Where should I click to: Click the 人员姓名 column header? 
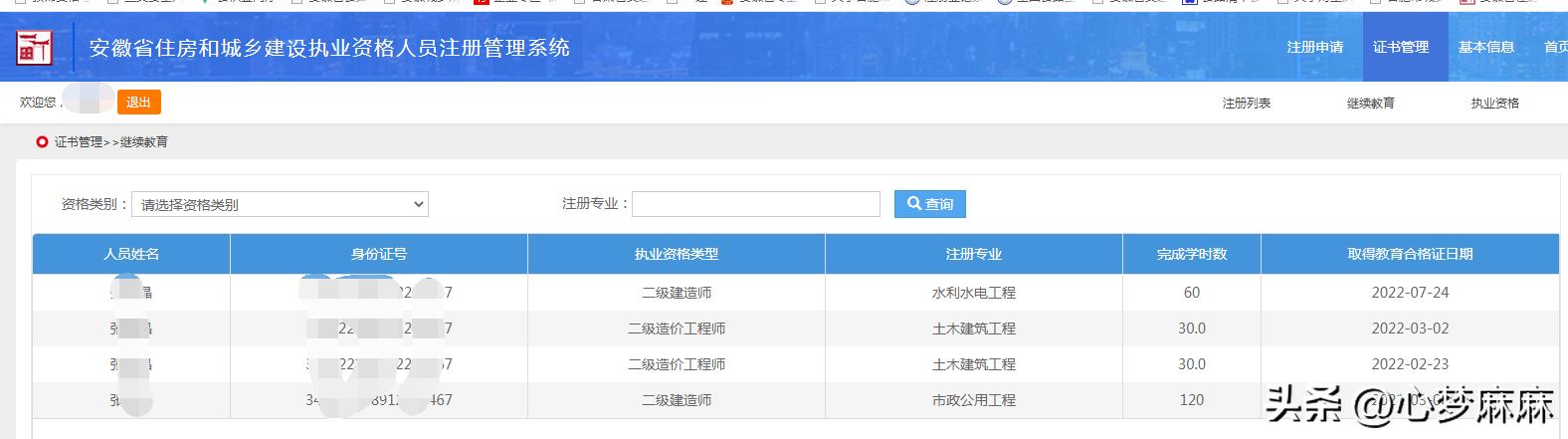(x=131, y=254)
